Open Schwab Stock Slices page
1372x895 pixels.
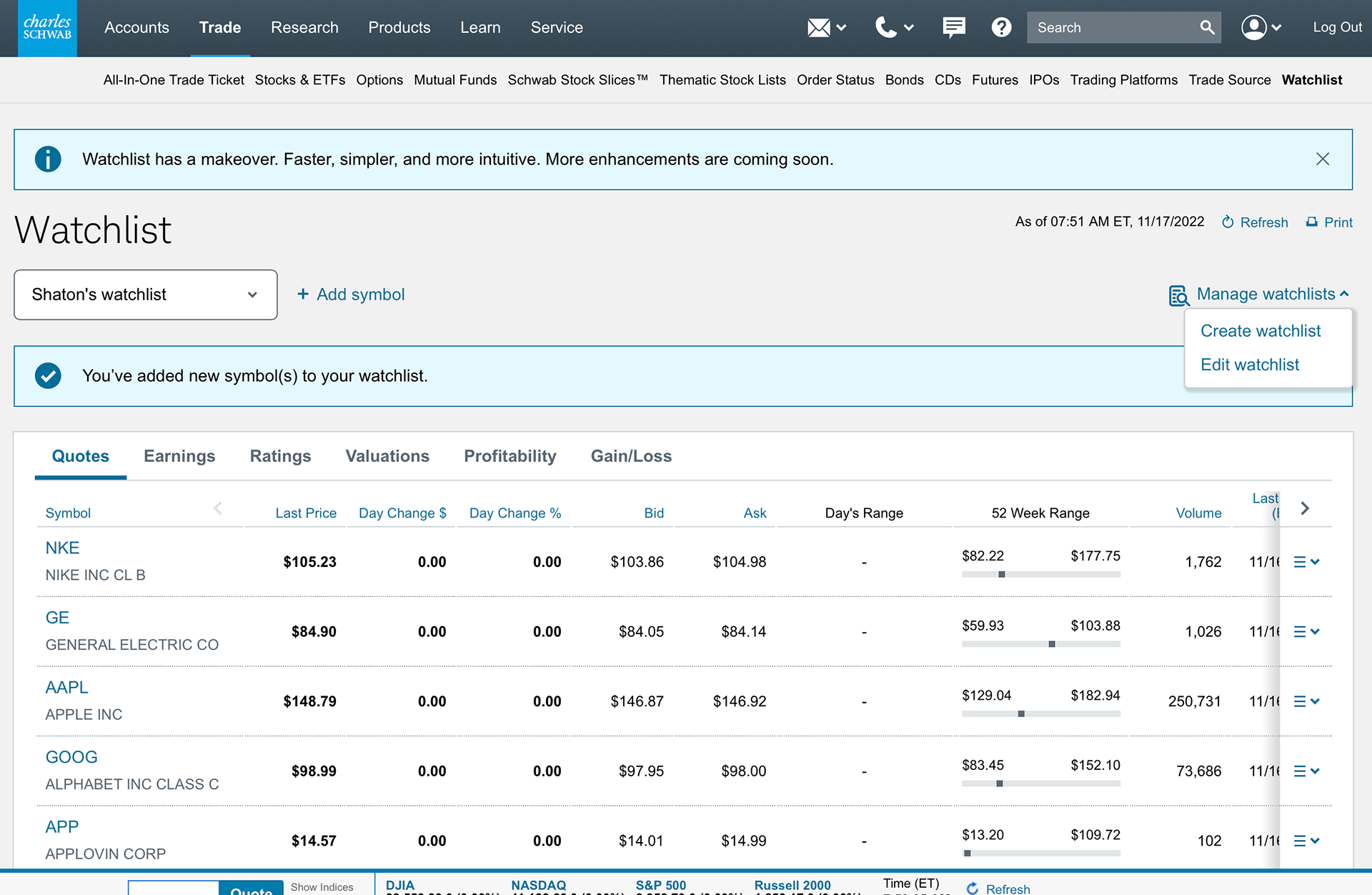click(578, 80)
